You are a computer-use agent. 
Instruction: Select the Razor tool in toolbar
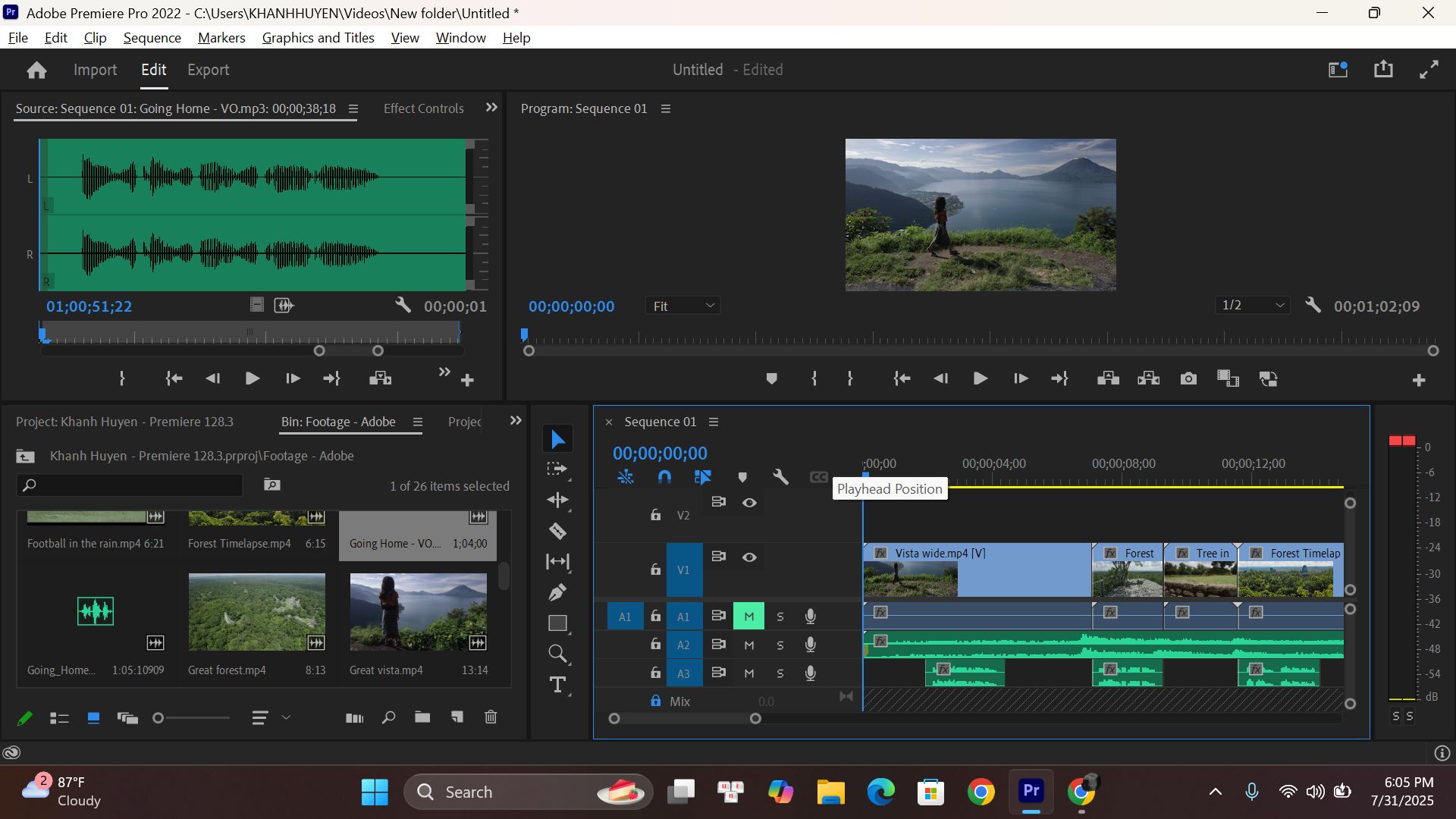[x=557, y=531]
